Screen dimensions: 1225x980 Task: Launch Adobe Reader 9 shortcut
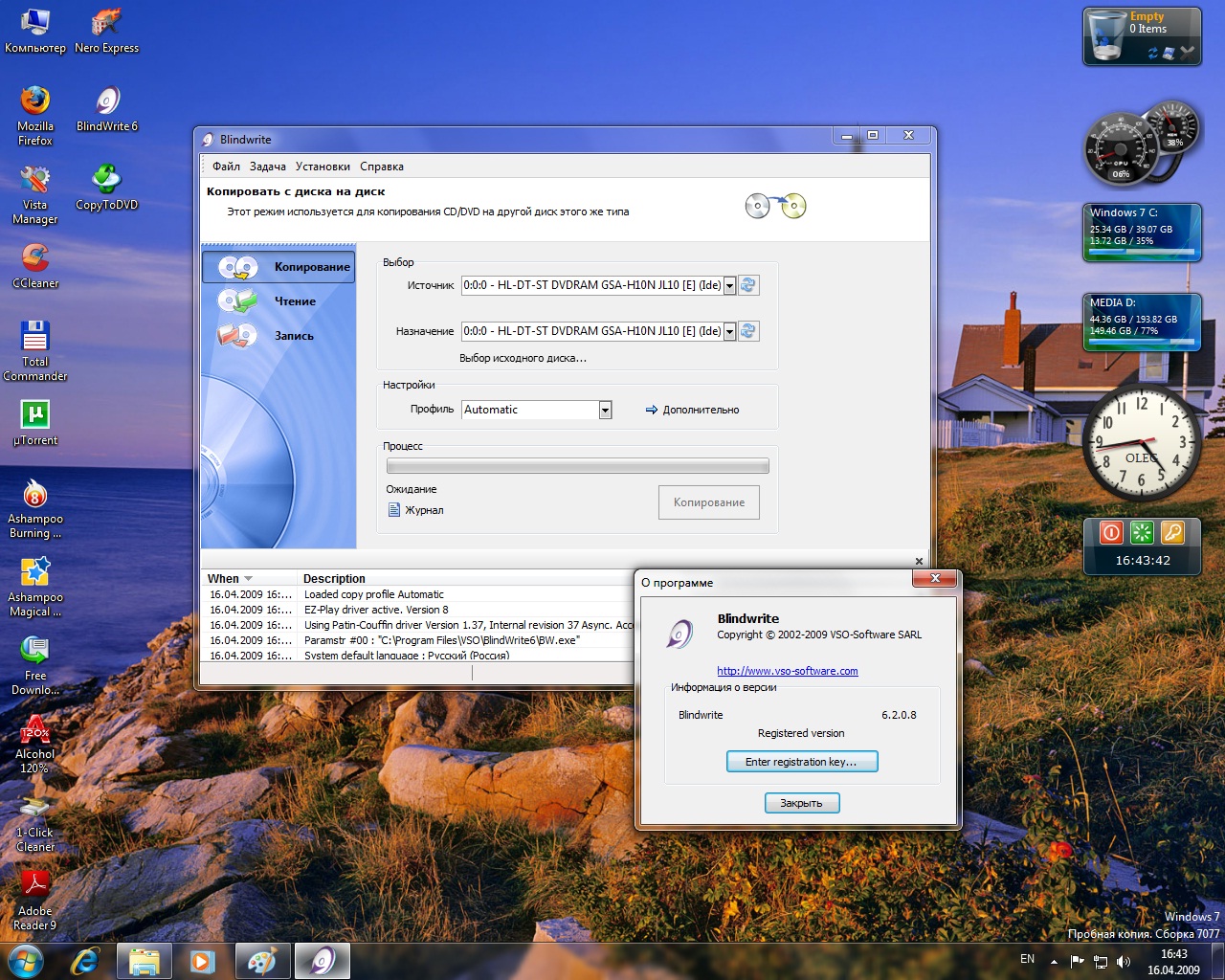coord(35,901)
